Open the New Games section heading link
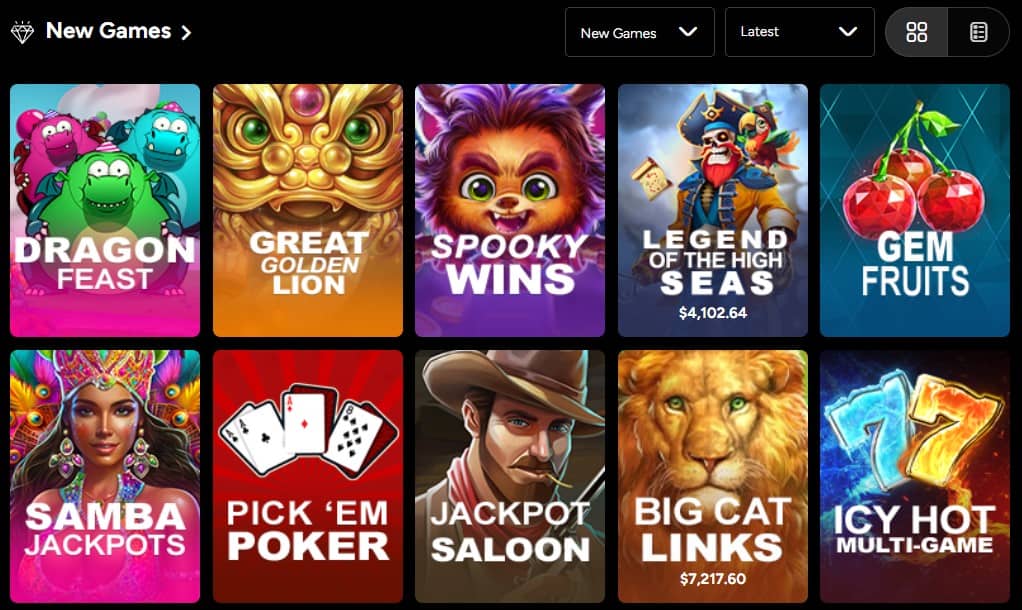The image size is (1022, 610). point(108,31)
